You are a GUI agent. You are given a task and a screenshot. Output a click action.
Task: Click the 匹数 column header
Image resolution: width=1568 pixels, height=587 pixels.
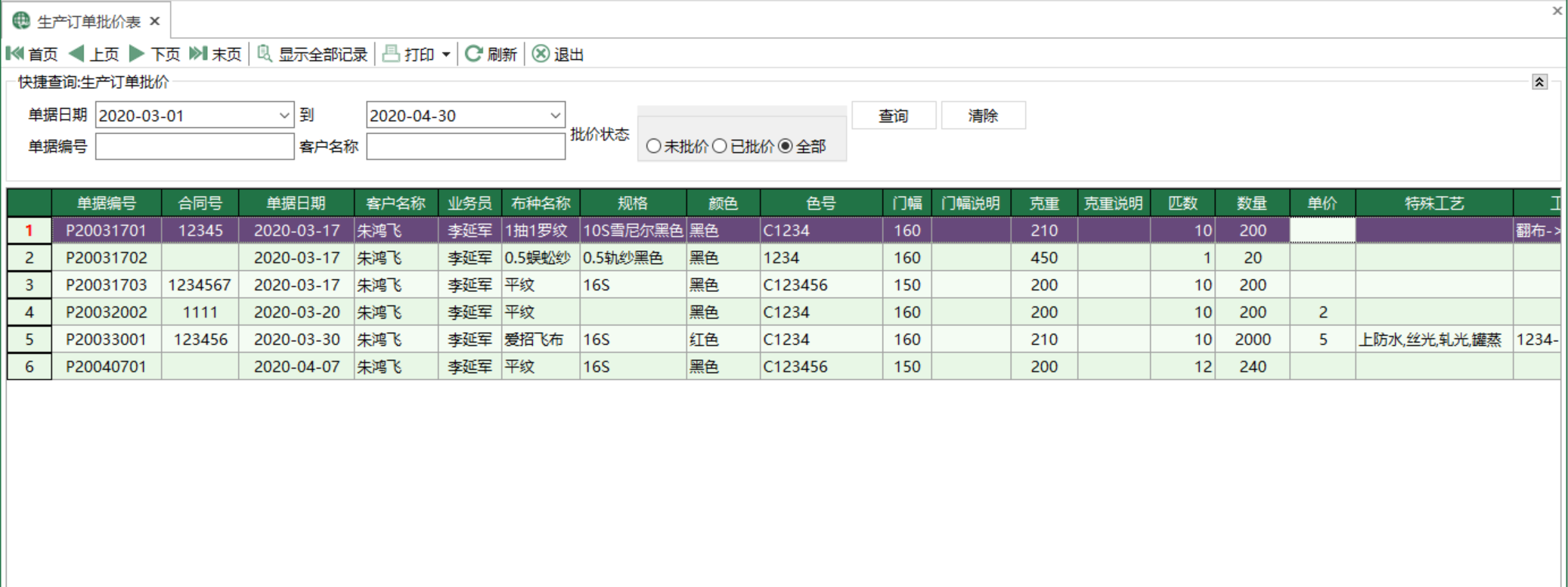(1183, 203)
